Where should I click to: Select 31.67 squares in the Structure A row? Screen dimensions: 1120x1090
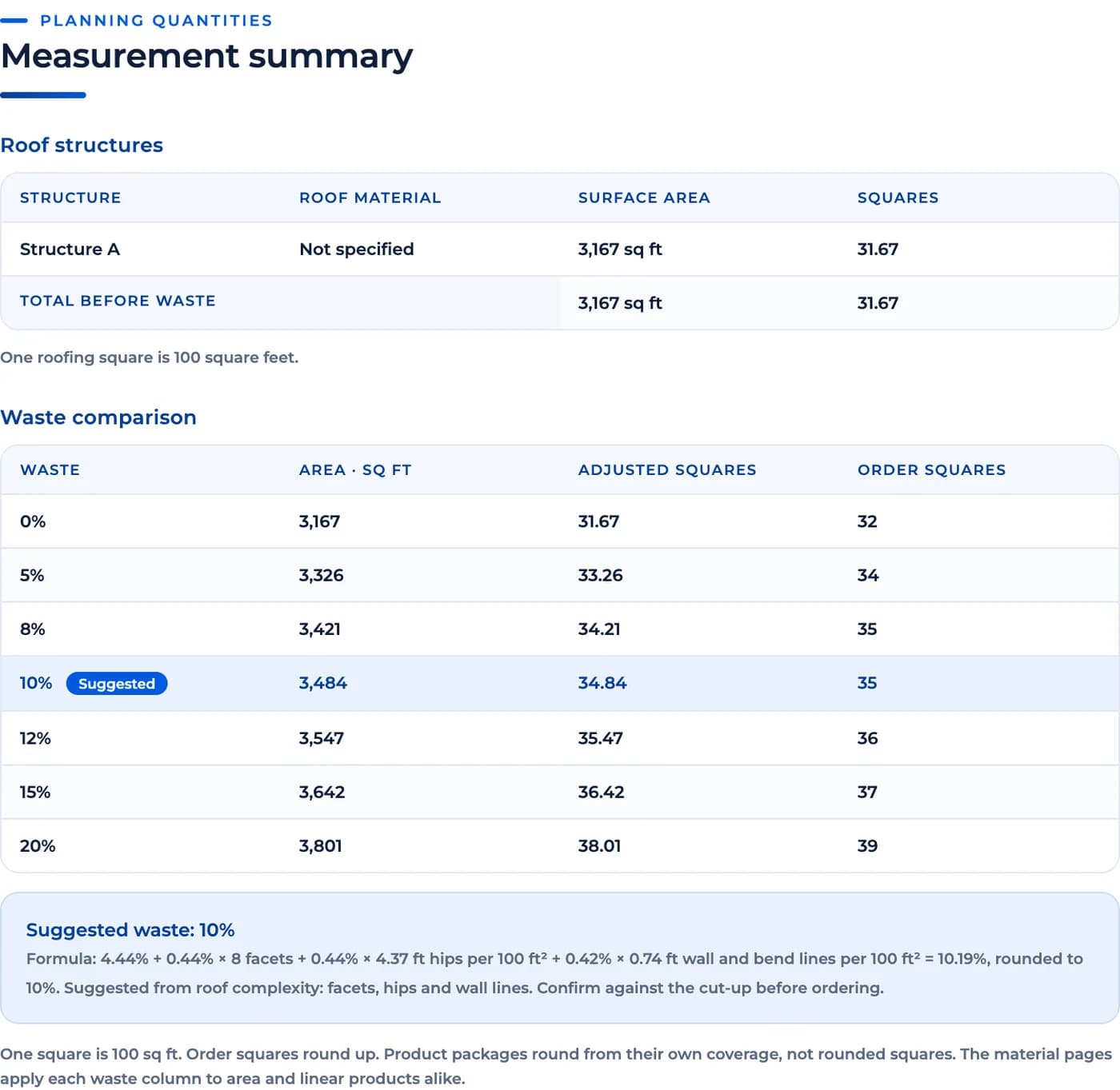[x=878, y=250]
